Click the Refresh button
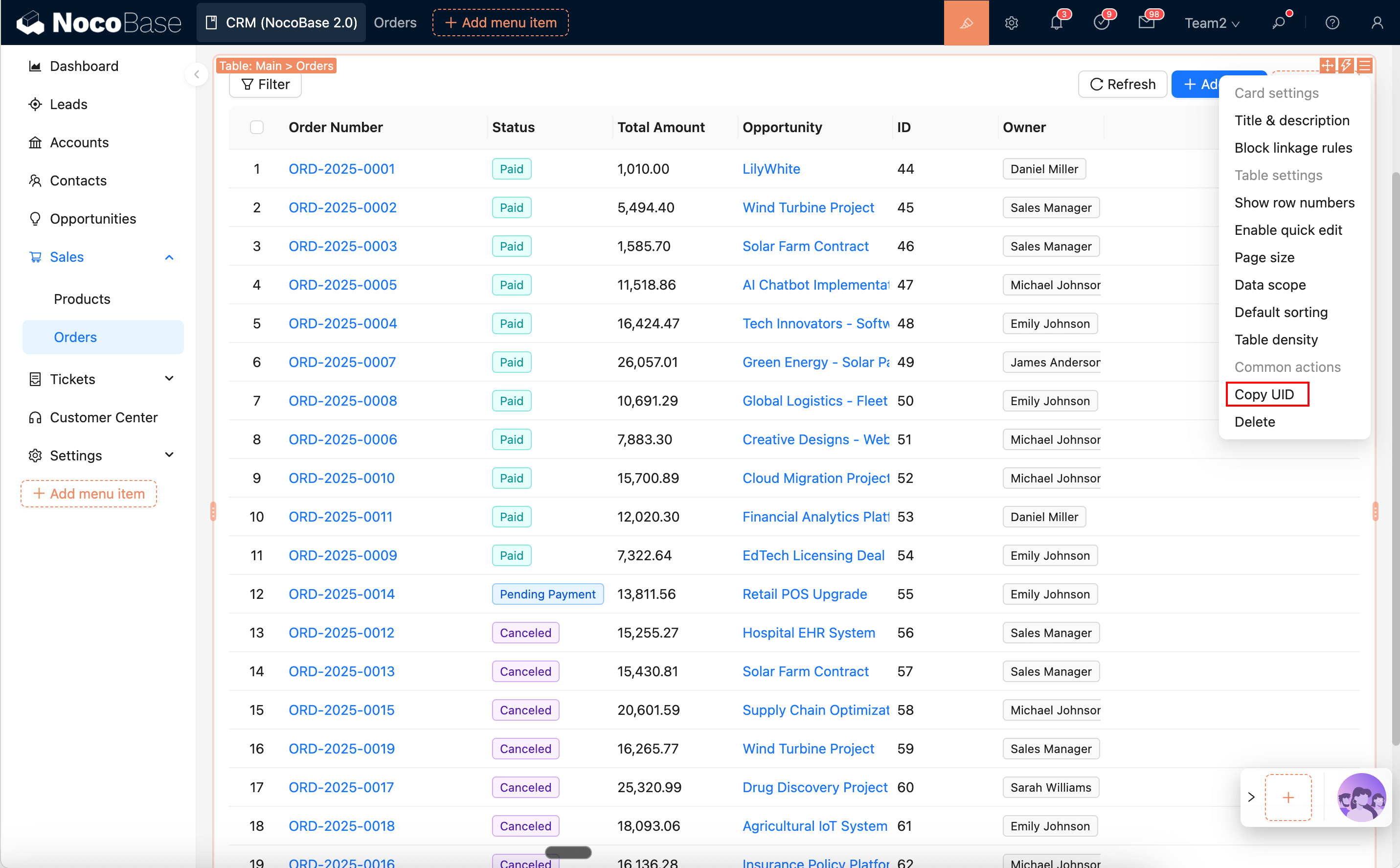 point(1122,84)
